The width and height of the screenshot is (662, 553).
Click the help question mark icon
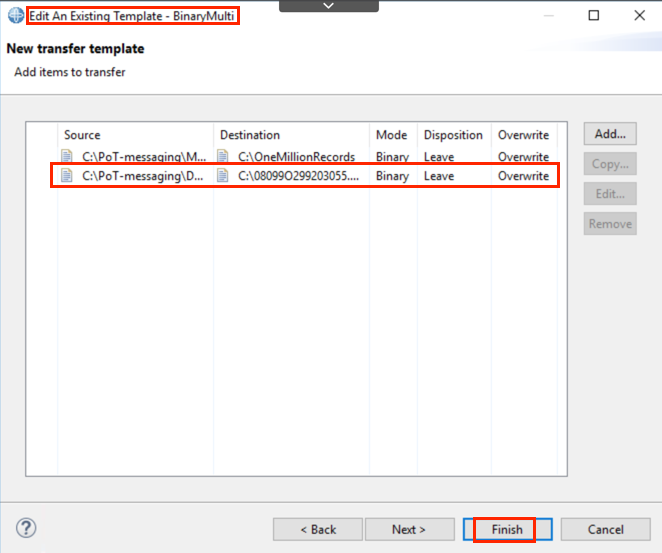[26, 528]
